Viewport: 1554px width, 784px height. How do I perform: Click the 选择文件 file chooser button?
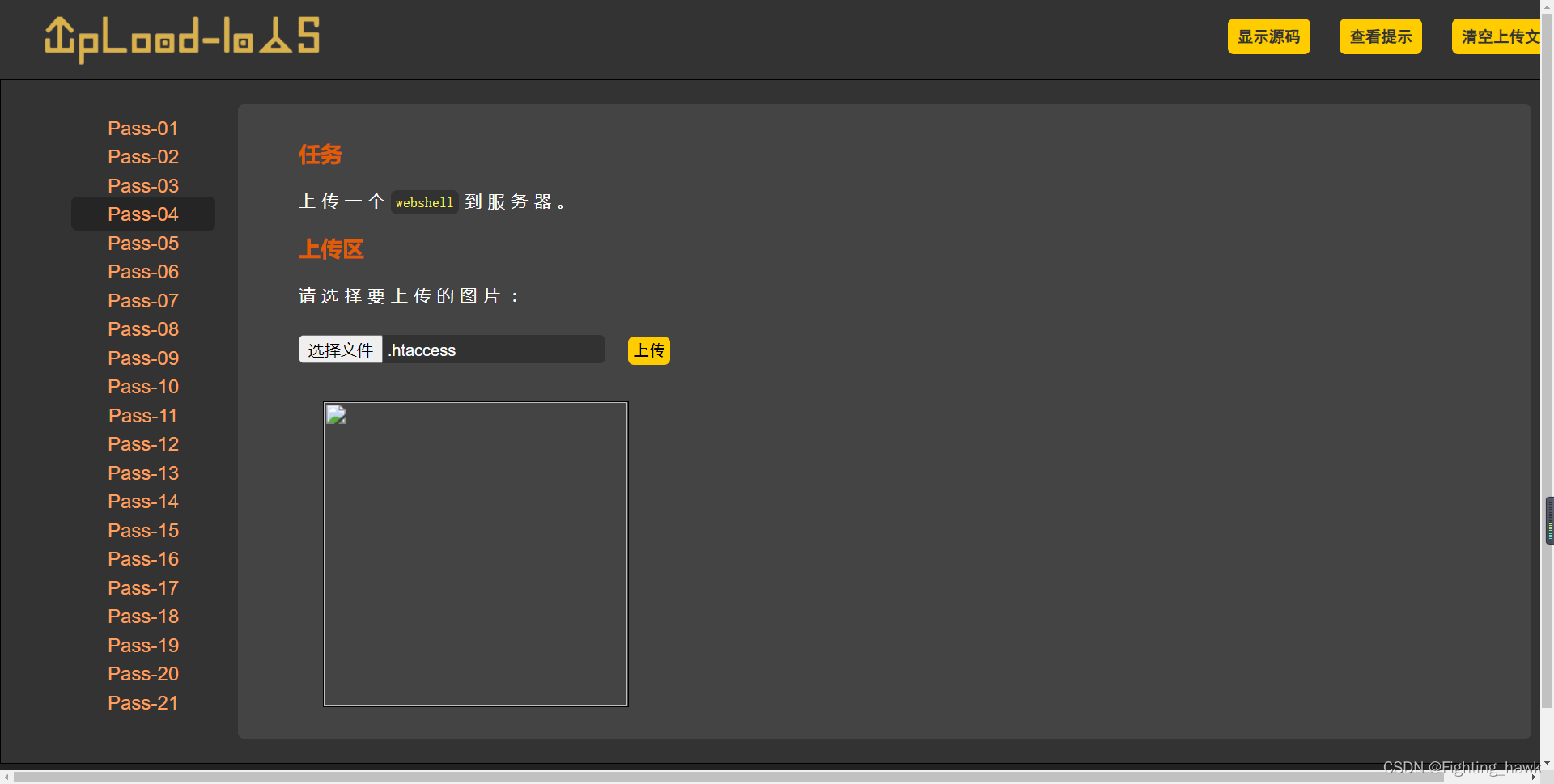[340, 350]
